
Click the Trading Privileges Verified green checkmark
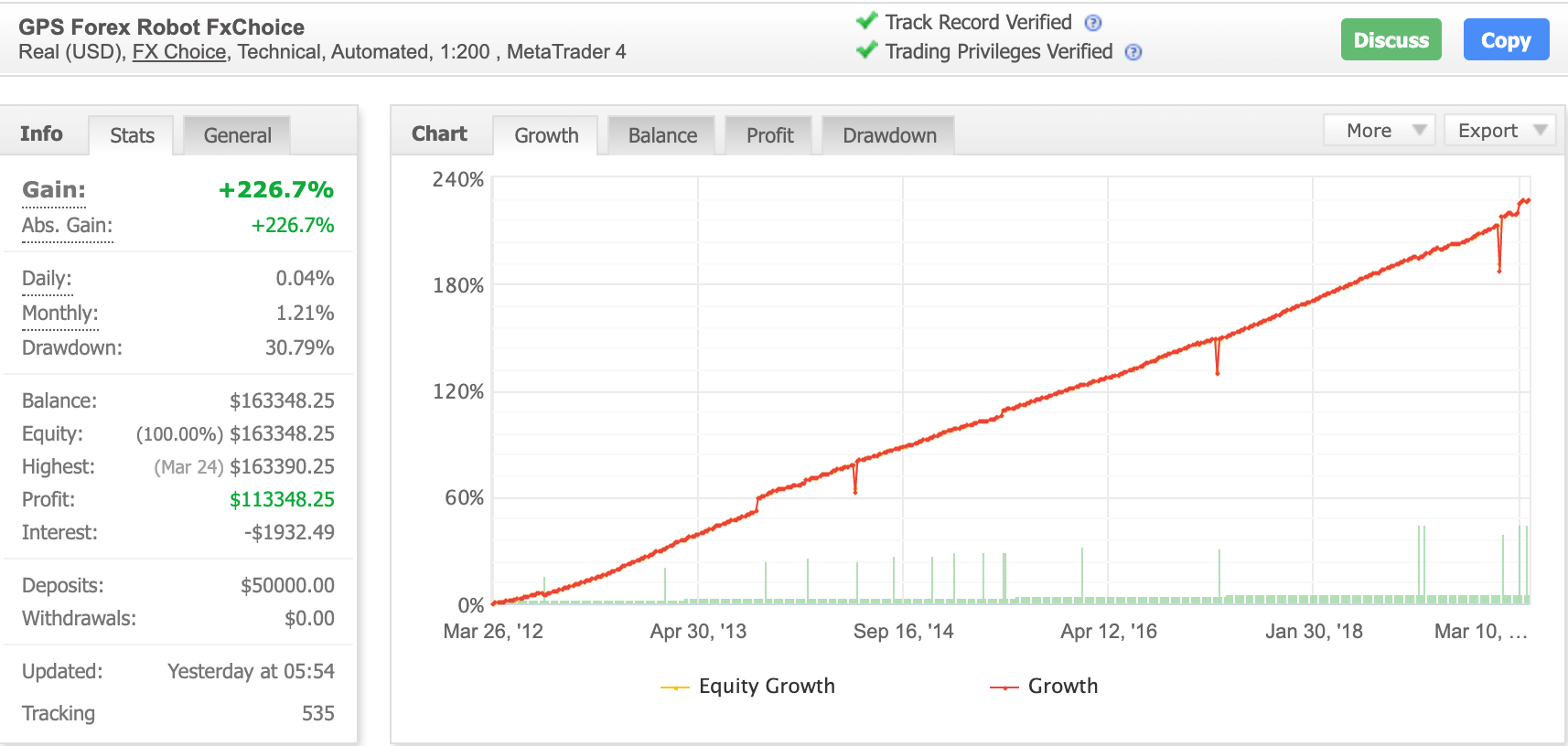(866, 50)
